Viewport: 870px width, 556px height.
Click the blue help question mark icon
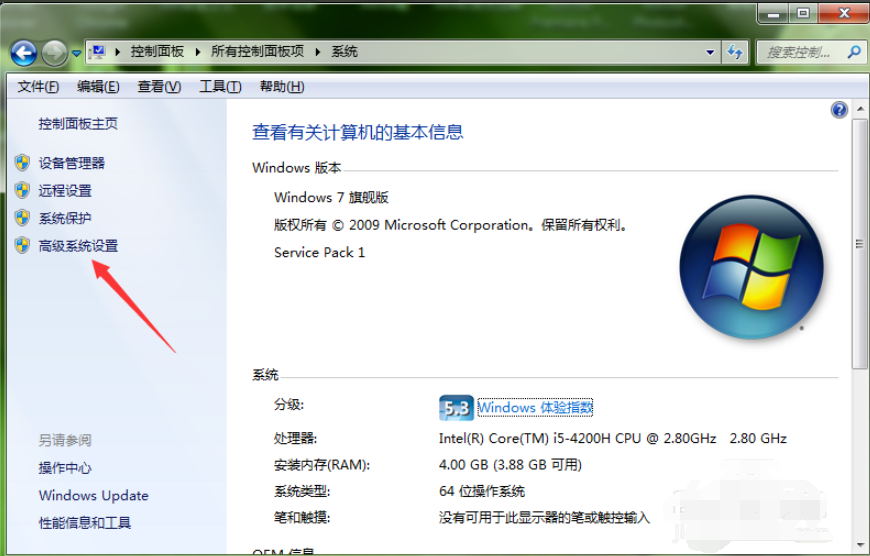839,110
